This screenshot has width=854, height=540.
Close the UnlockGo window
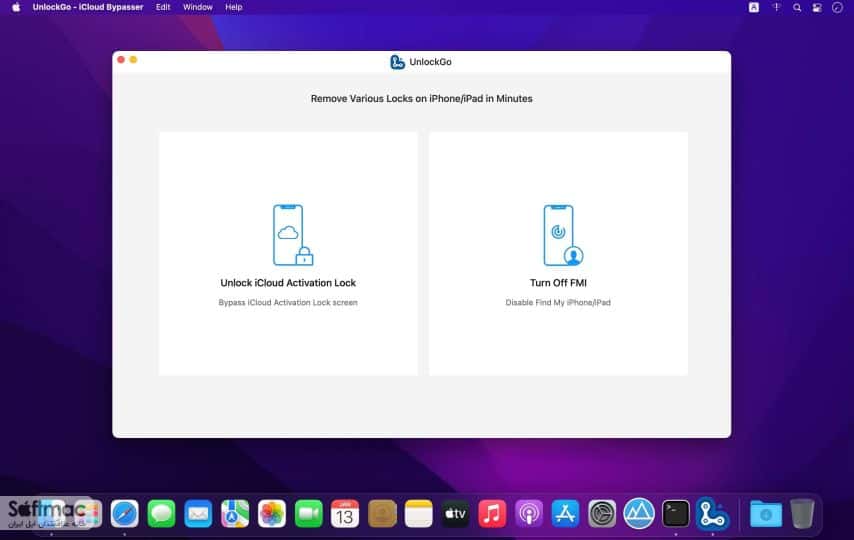click(121, 59)
